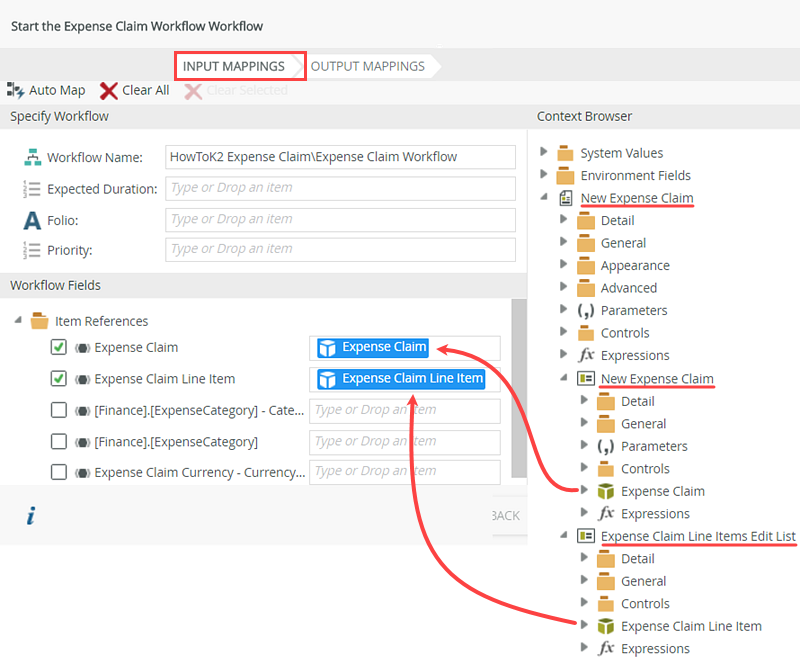Screen dimensions: 800x664
Task: Select the Clear All toolbar icon
Action: [x=108, y=90]
